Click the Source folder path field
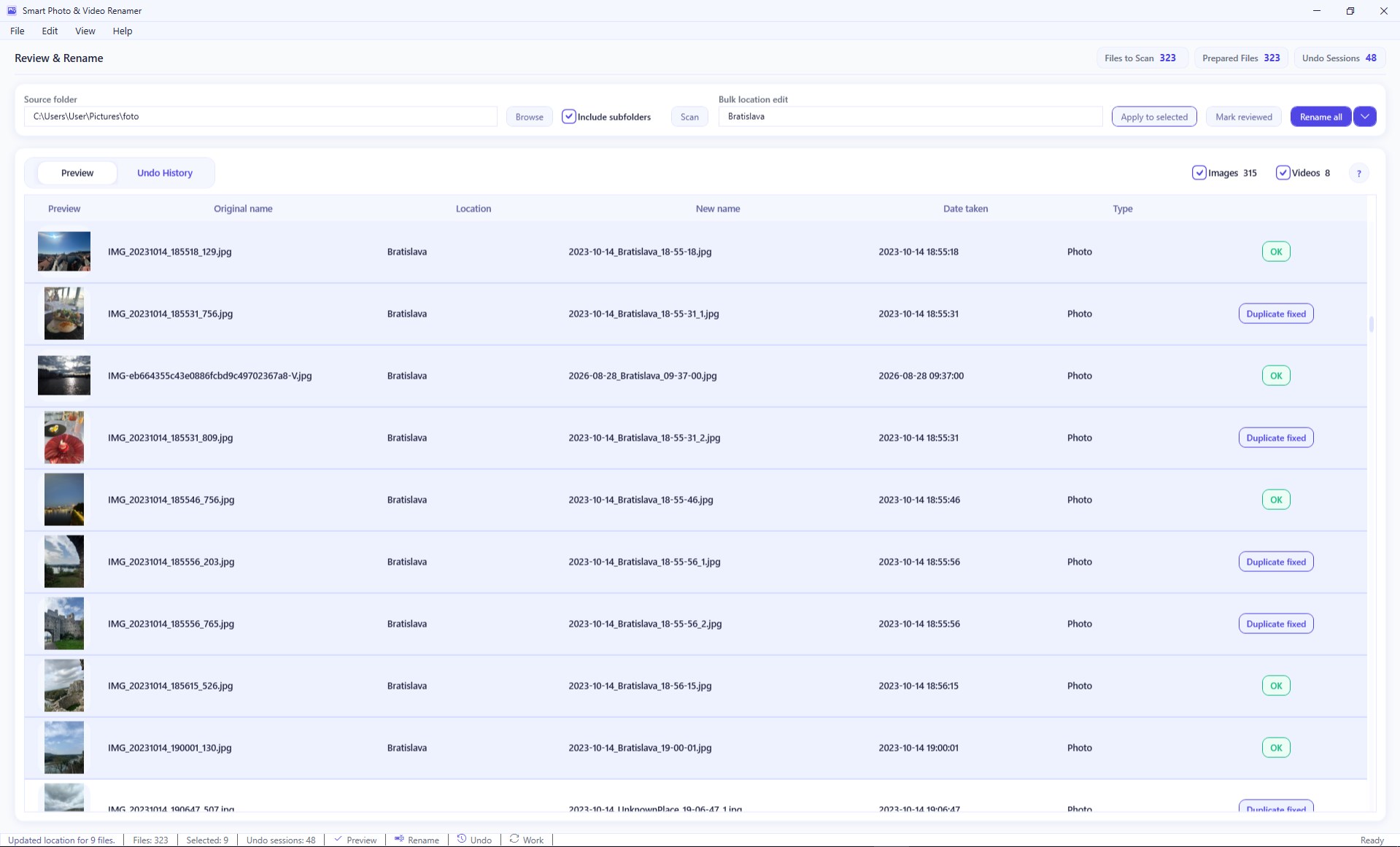 click(260, 117)
